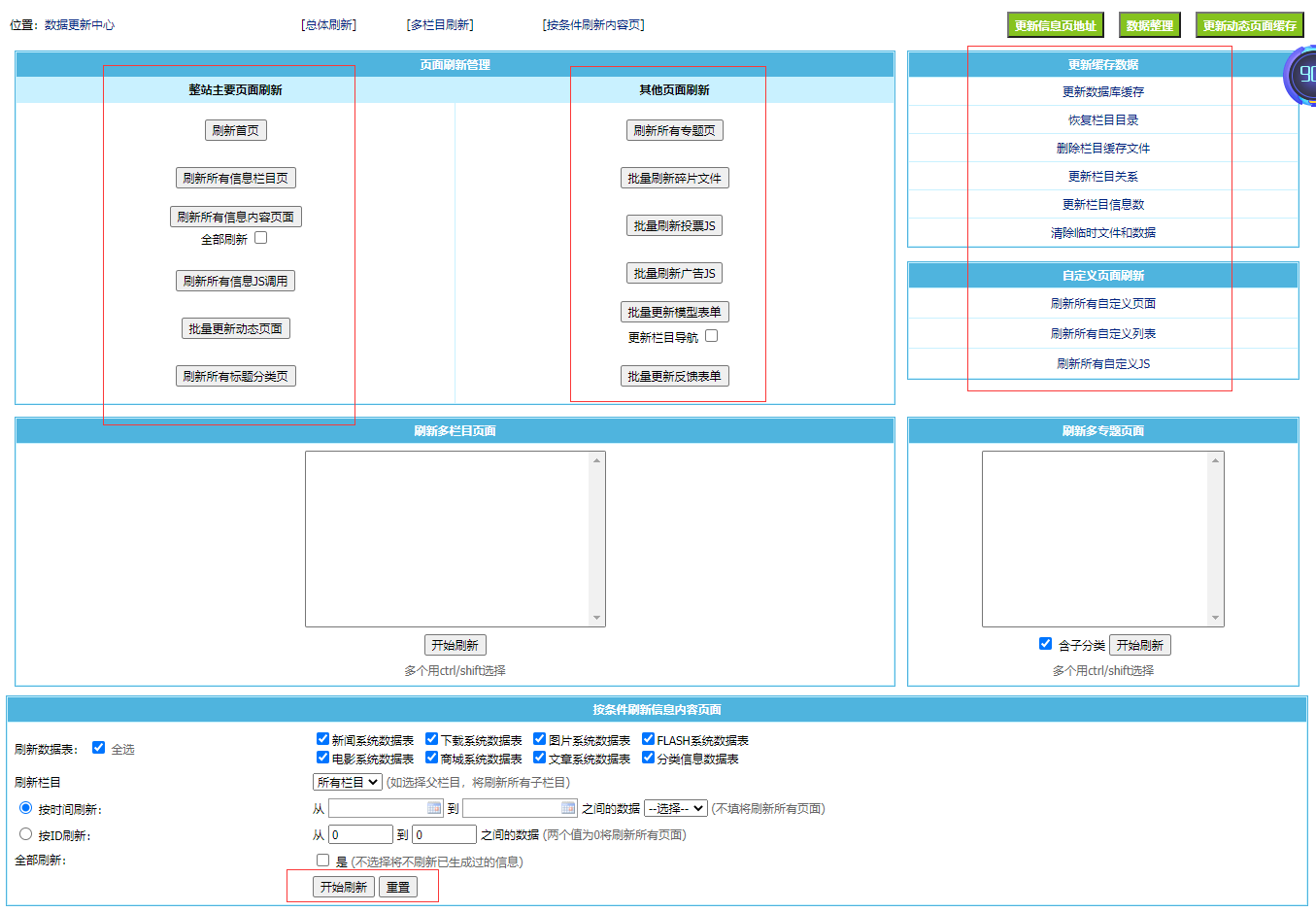Uncheck the 全选 checkbox
Screen dimensions: 1316x912
(x=98, y=748)
